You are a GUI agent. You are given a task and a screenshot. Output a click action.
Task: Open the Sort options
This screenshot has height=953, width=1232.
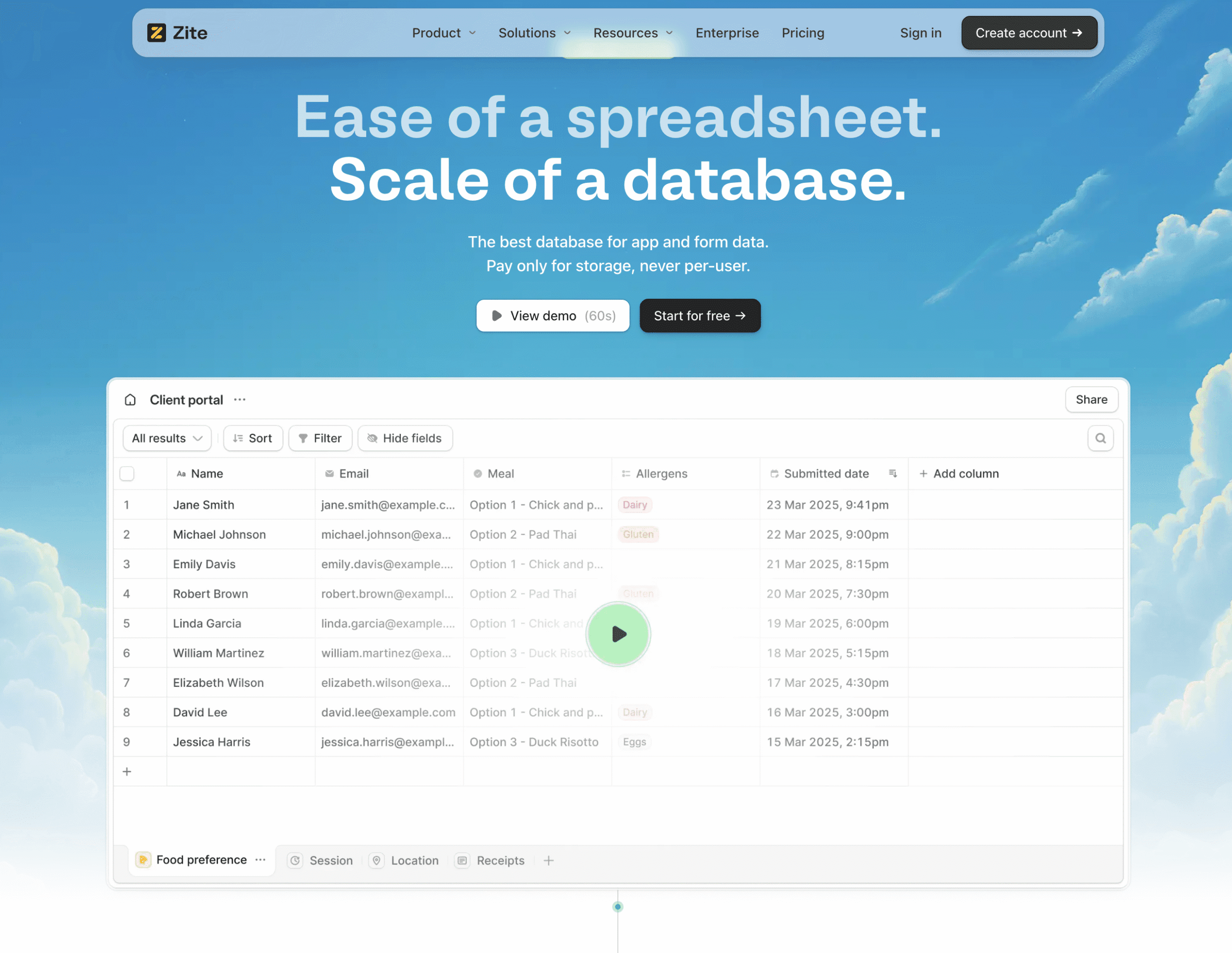pos(253,438)
